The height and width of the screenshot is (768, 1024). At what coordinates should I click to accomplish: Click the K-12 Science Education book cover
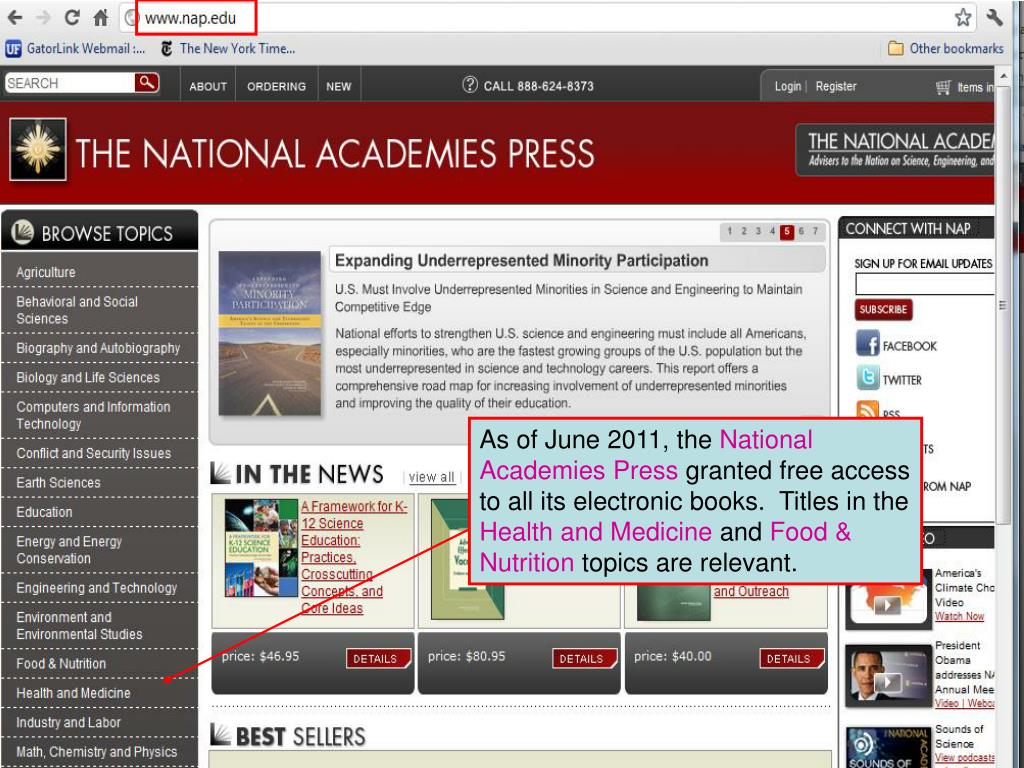point(261,548)
